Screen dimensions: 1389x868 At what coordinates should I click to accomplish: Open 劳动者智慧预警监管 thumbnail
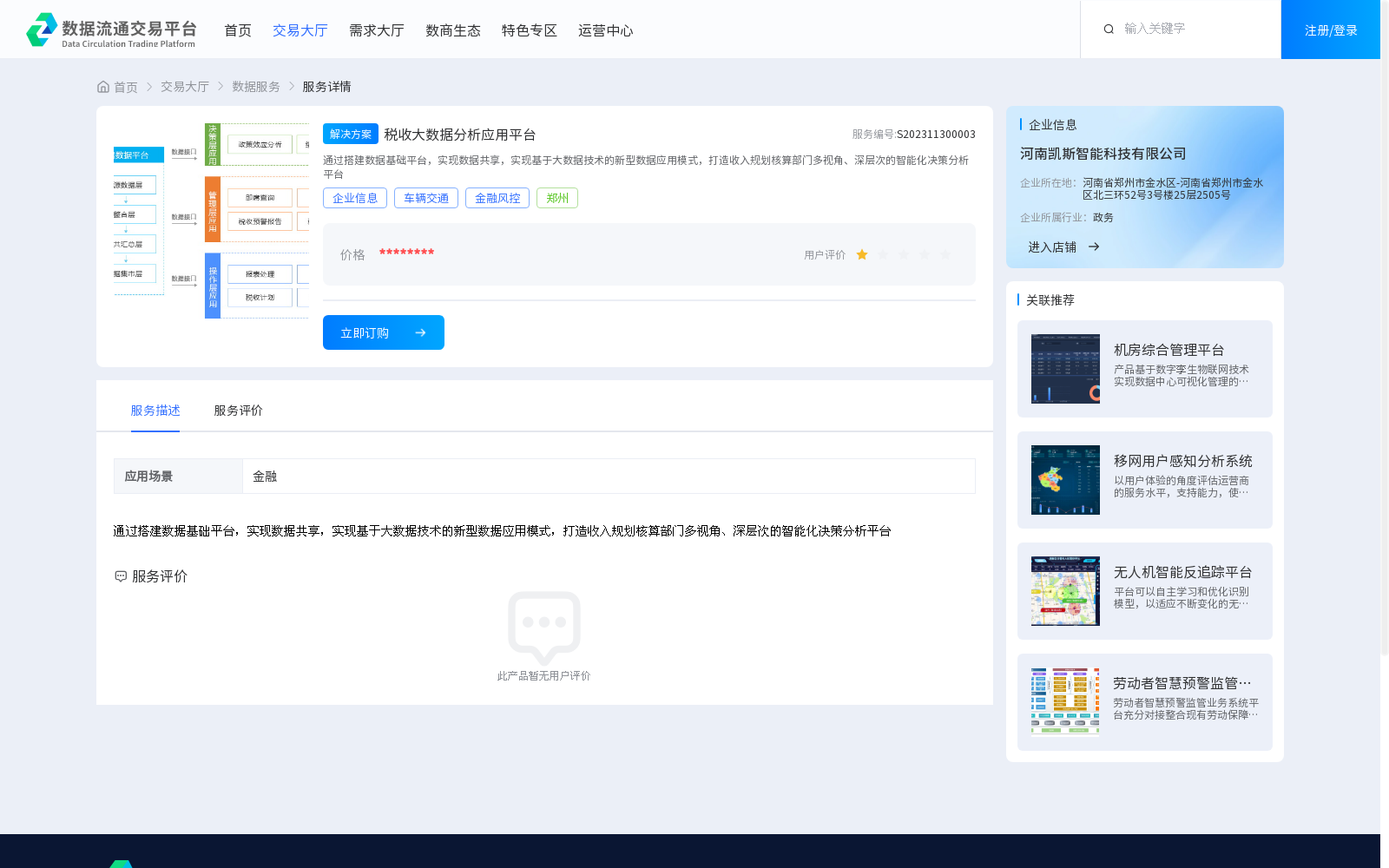(1065, 702)
